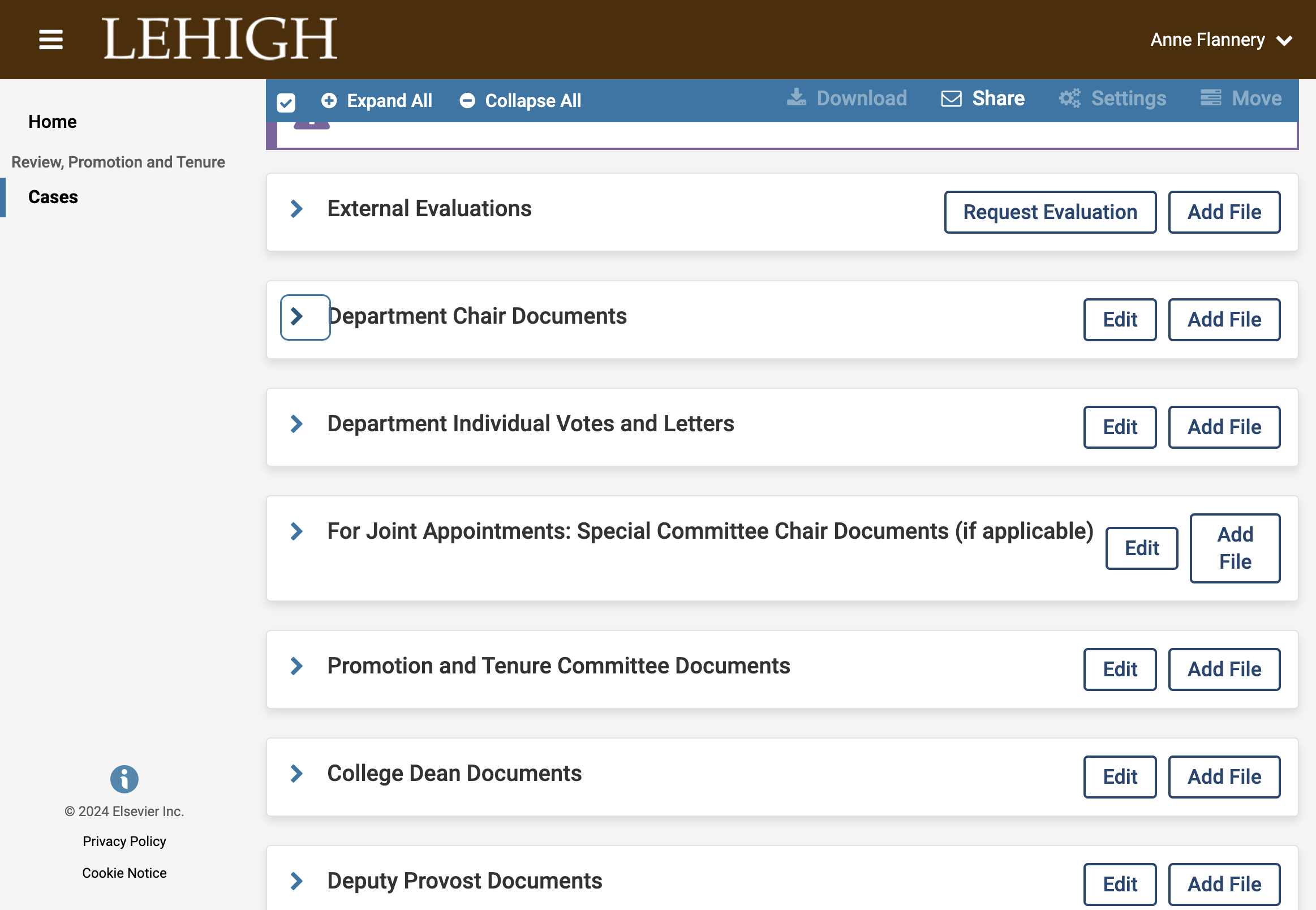The width and height of the screenshot is (1316, 910).
Task: Open the Cookie Notice link
Action: pyautogui.click(x=124, y=874)
